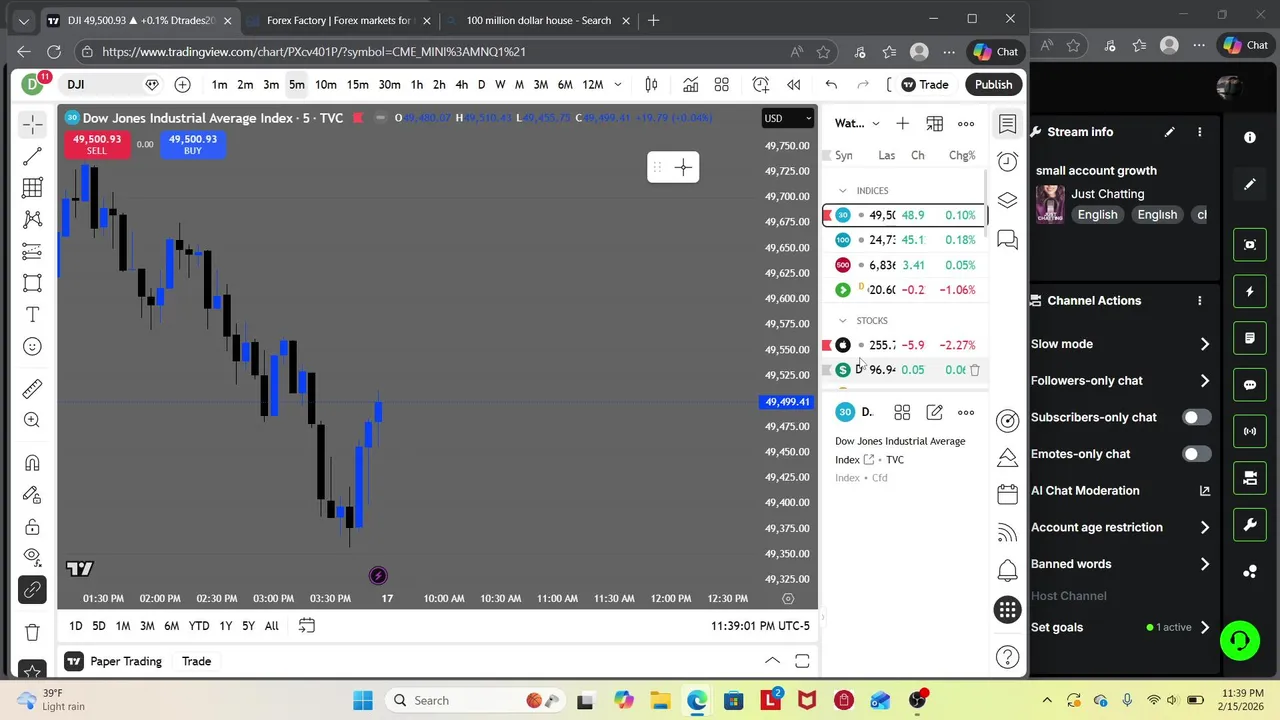This screenshot has height=720, width=1280.
Task: Select the trend line drawing tool
Action: tap(32, 156)
